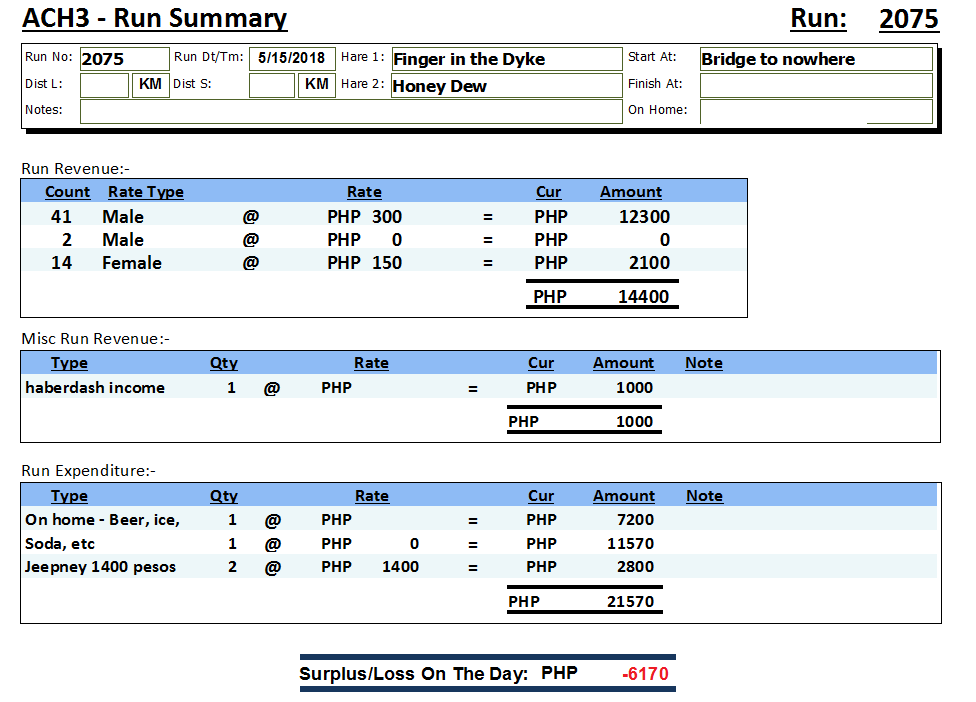Screen dimensions: 976x702
Task: Click the Count column header in Run Revenue
Action: 68,192
